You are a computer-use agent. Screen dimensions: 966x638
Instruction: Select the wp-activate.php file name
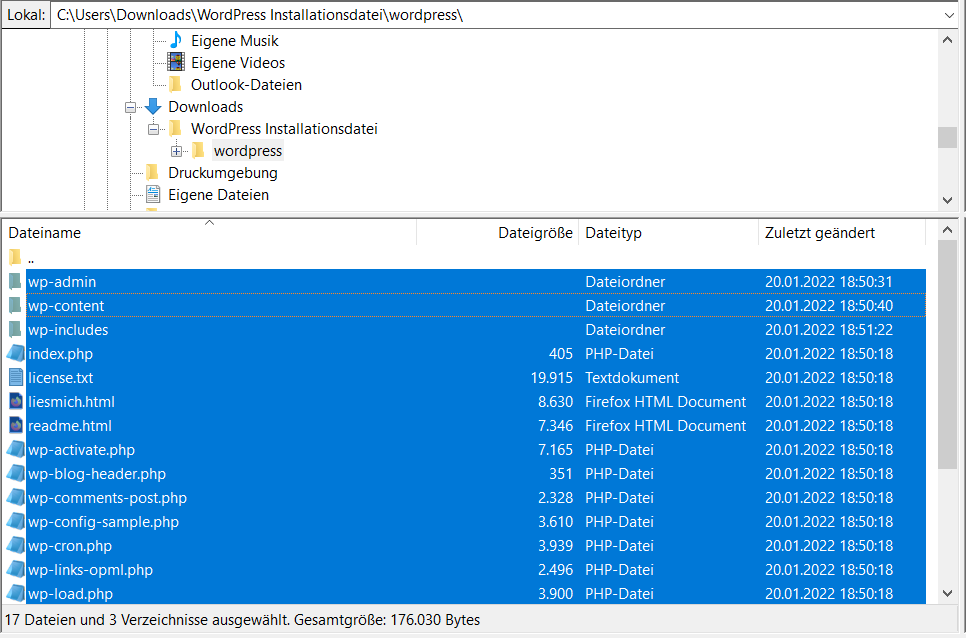coord(81,450)
